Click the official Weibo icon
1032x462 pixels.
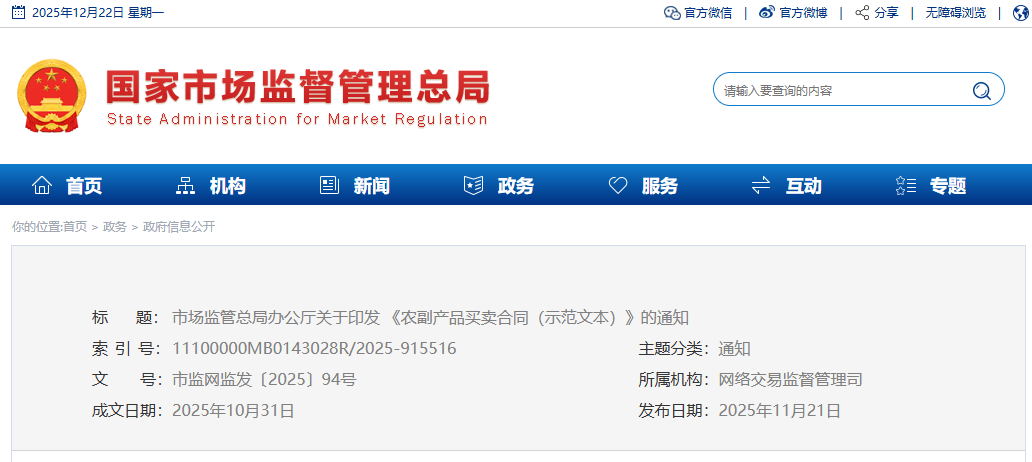coord(767,13)
